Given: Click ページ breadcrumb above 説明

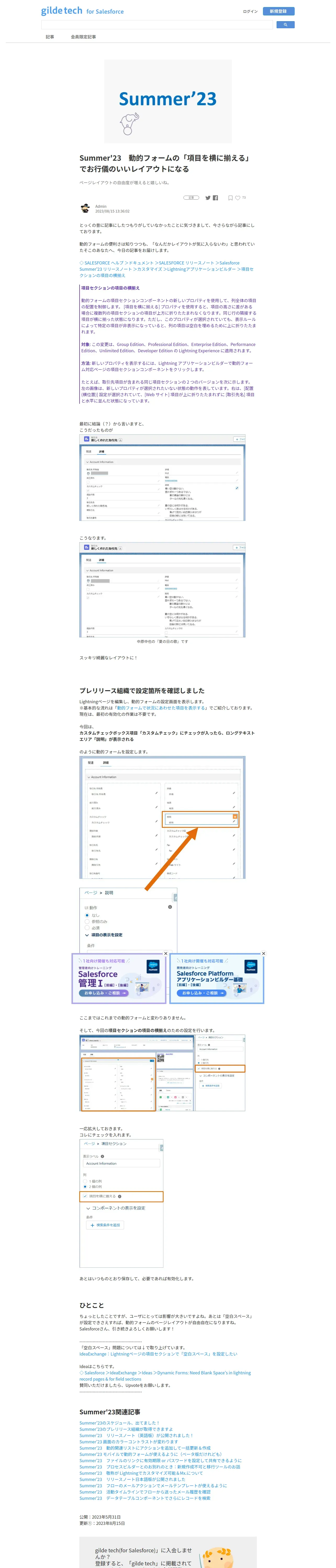Looking at the screenshot, I should [x=91, y=893].
